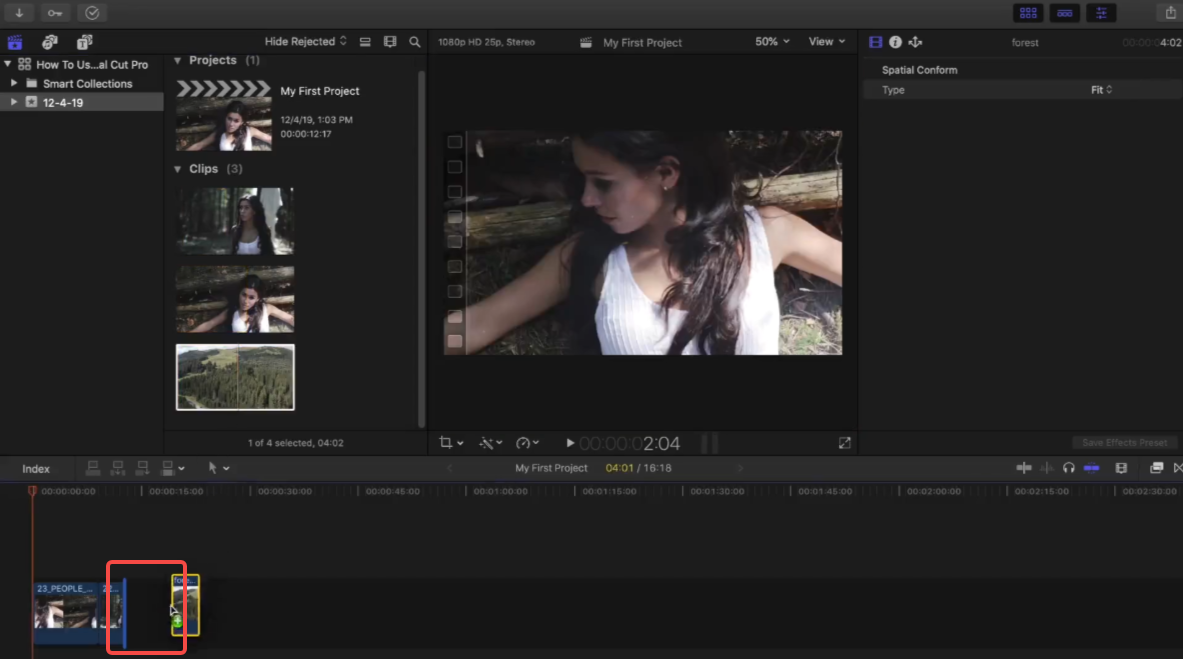Open Background Tasks checkmark icon
The width and height of the screenshot is (1183, 659).
[92, 13]
